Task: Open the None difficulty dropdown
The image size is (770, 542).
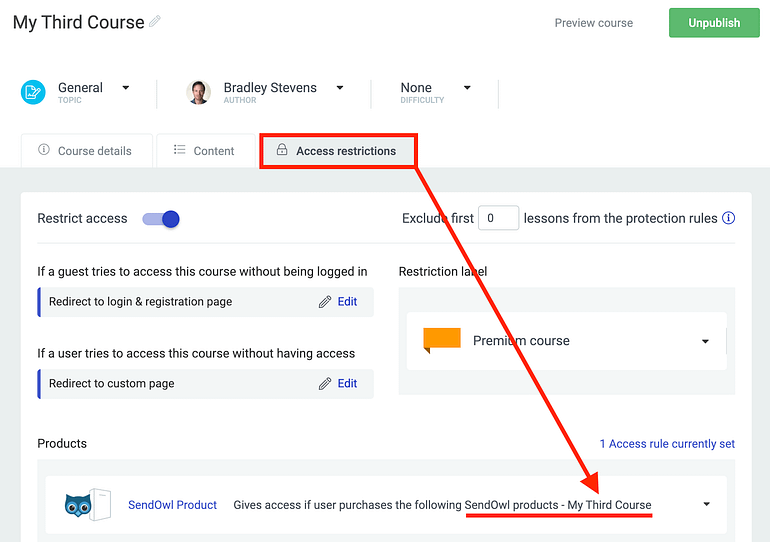Action: coord(467,87)
